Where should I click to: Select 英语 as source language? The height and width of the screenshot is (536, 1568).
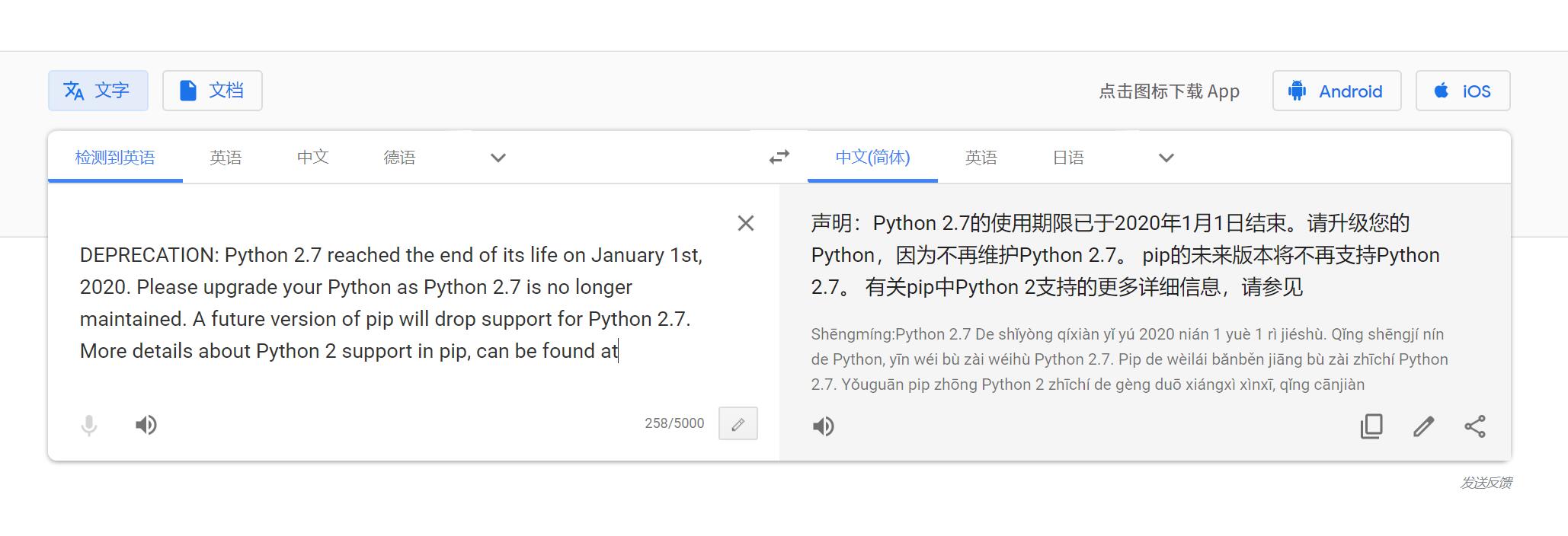[226, 158]
